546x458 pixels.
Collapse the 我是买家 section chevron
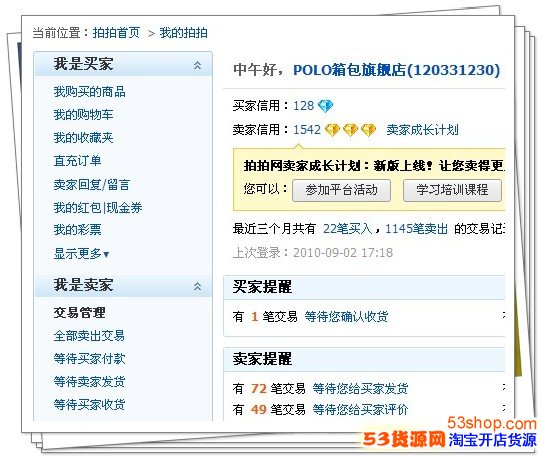point(197,65)
